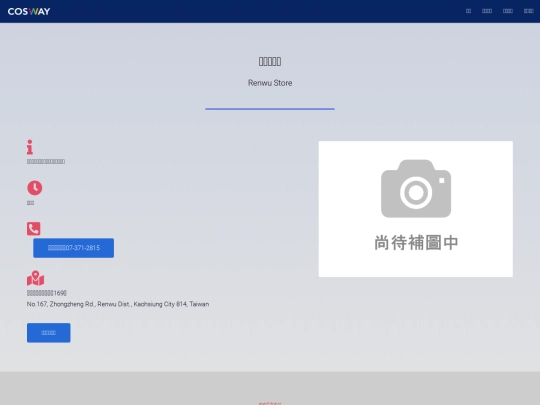Call the store via 07-371-2815 button
Screen dimensions: 540x405
point(73,248)
